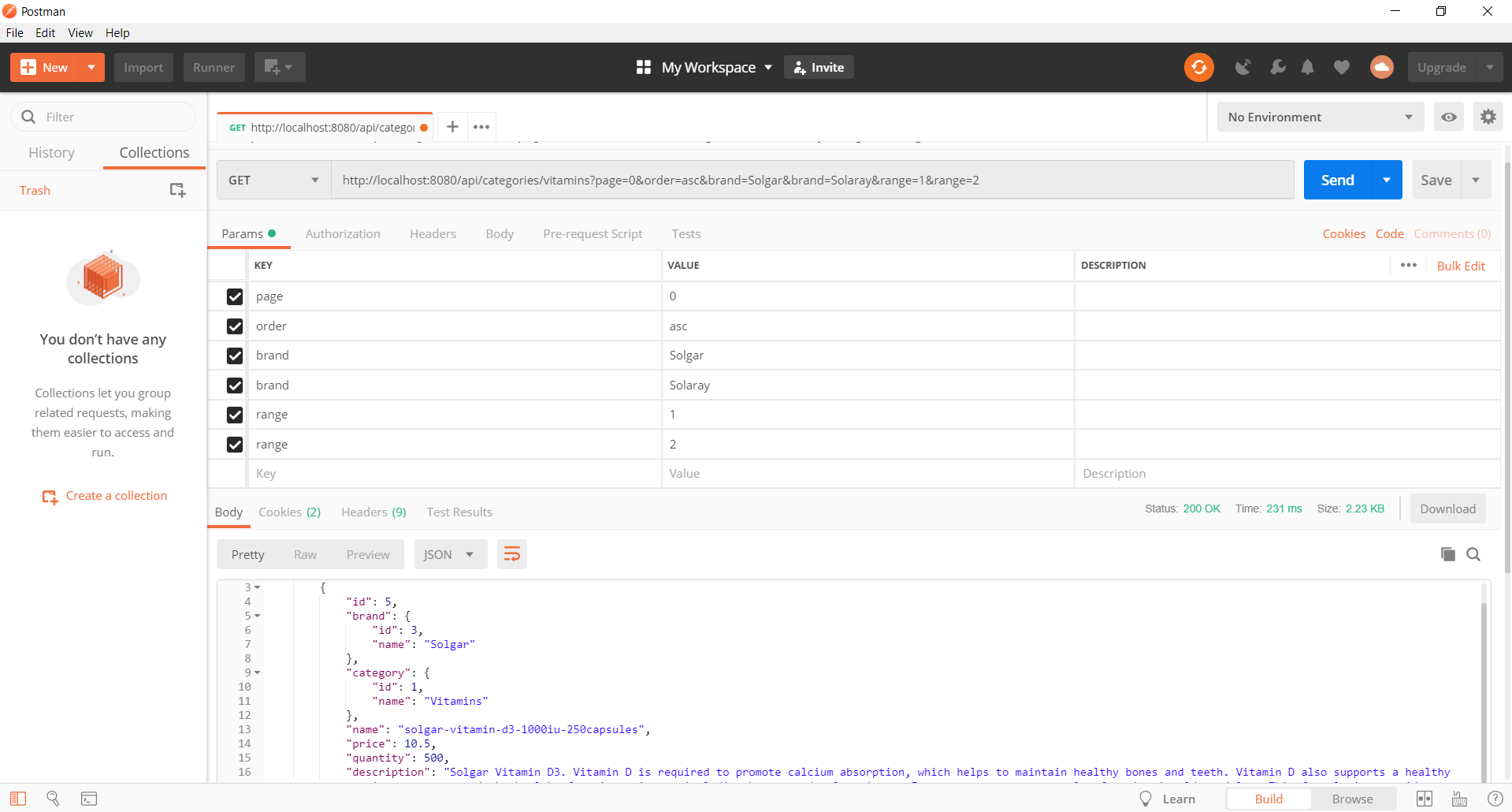
Task: Open the Trash link in sidebar
Action: (x=35, y=190)
